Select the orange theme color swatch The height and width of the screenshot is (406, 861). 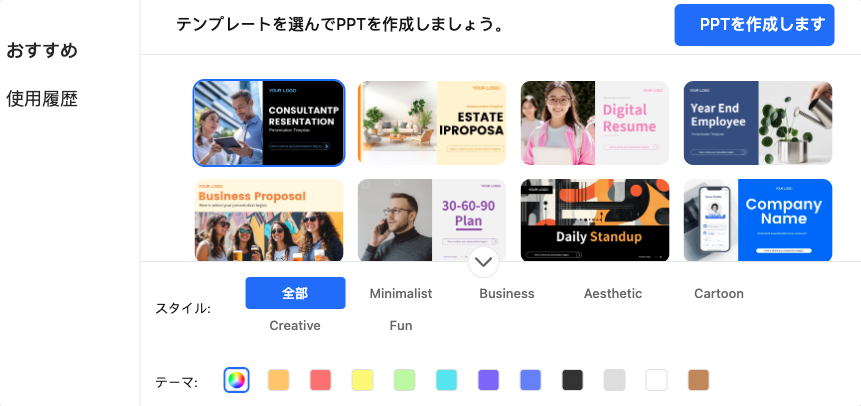[x=278, y=380]
